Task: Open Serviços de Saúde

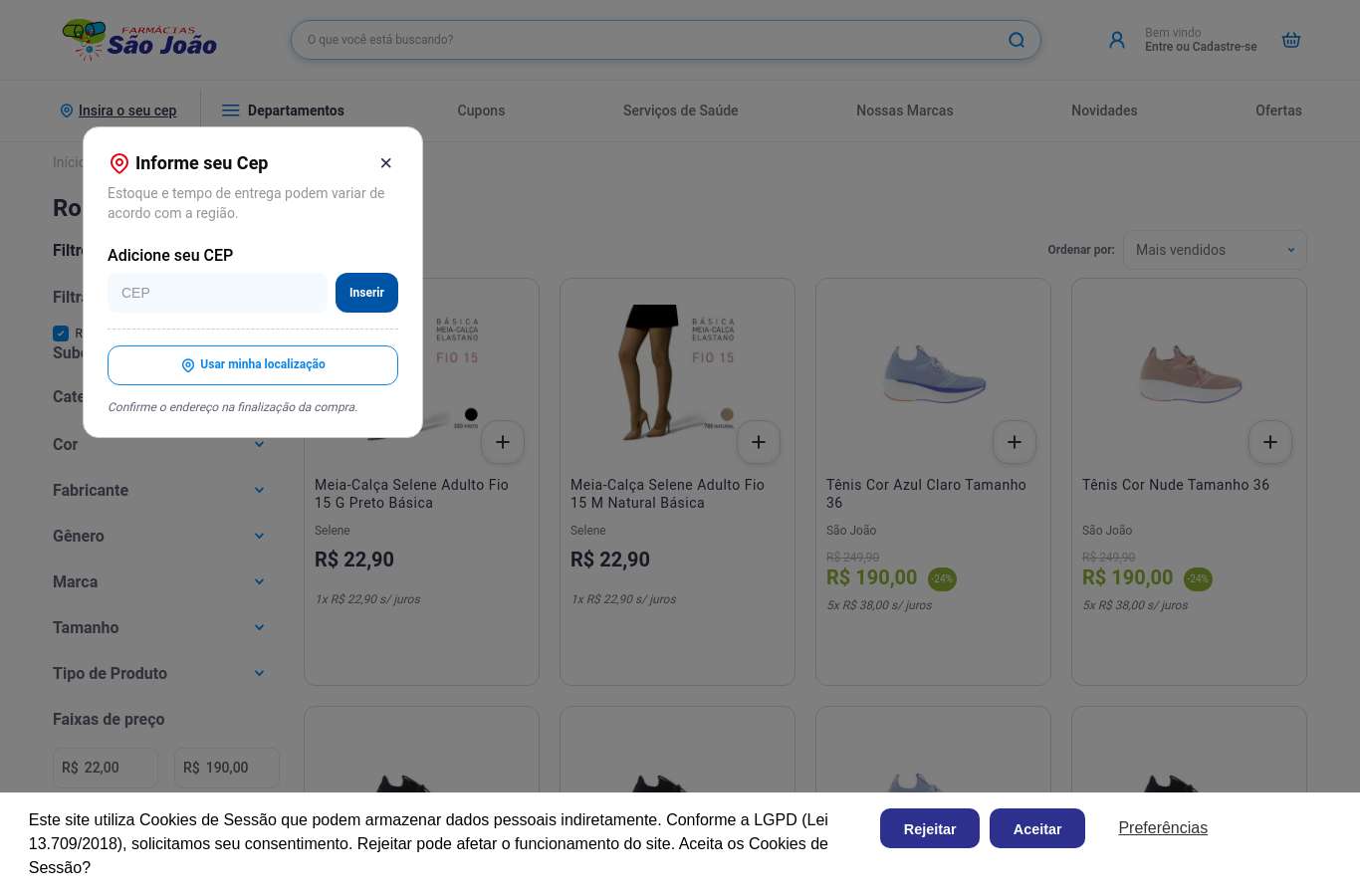Action: click(681, 111)
